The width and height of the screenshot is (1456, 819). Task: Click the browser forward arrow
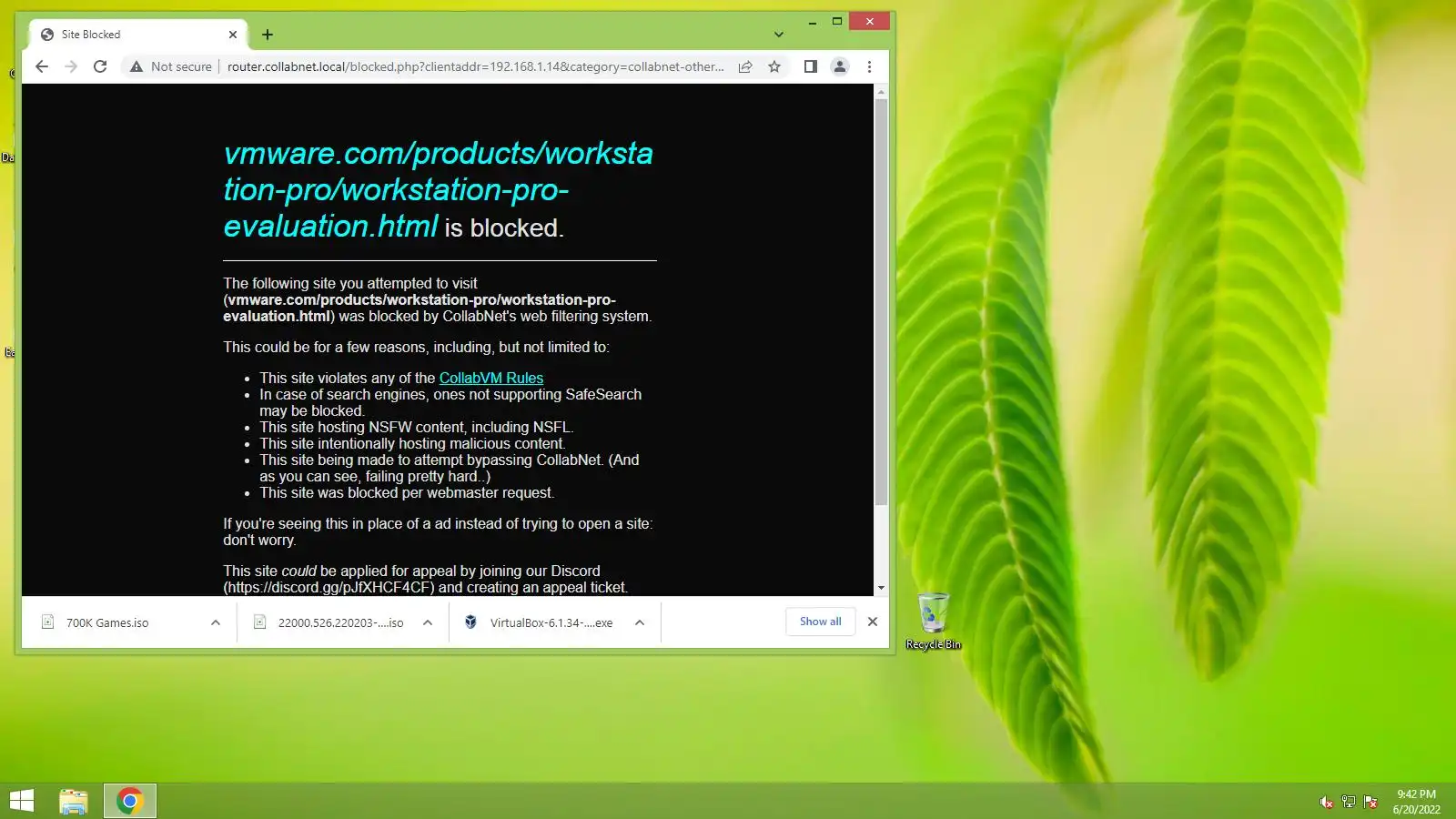[x=71, y=66]
